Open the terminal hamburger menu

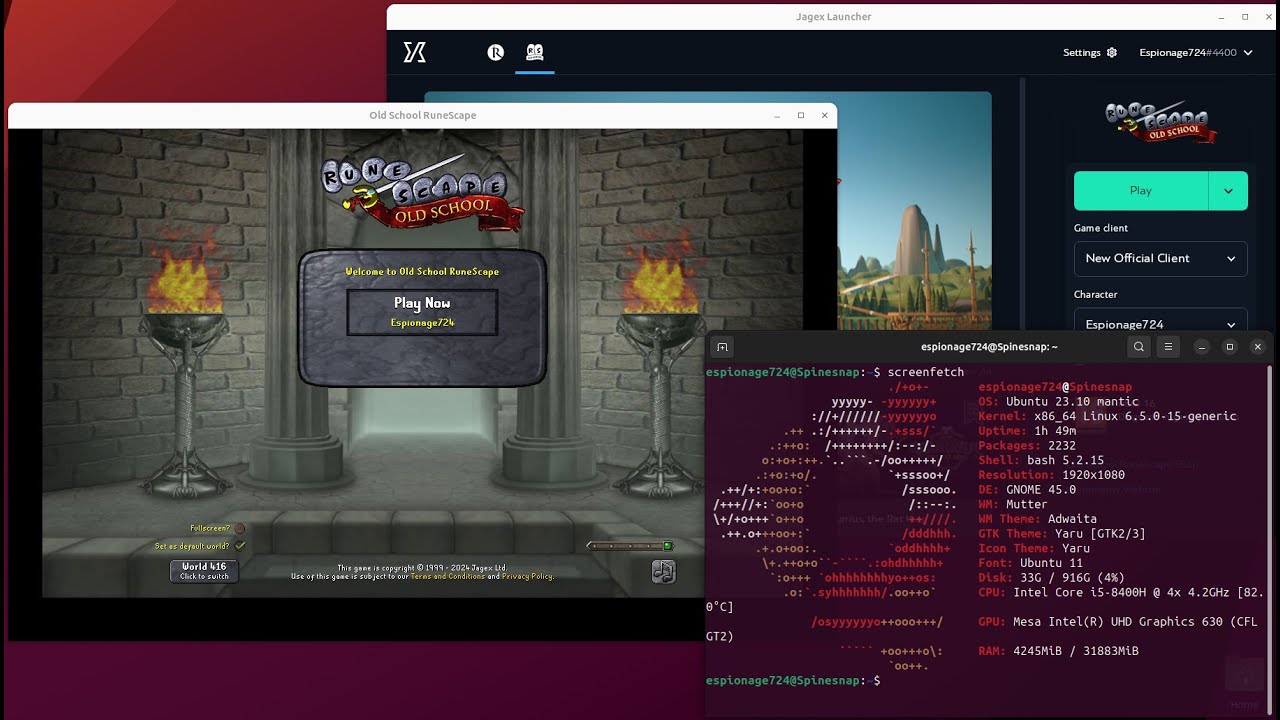click(x=1168, y=347)
